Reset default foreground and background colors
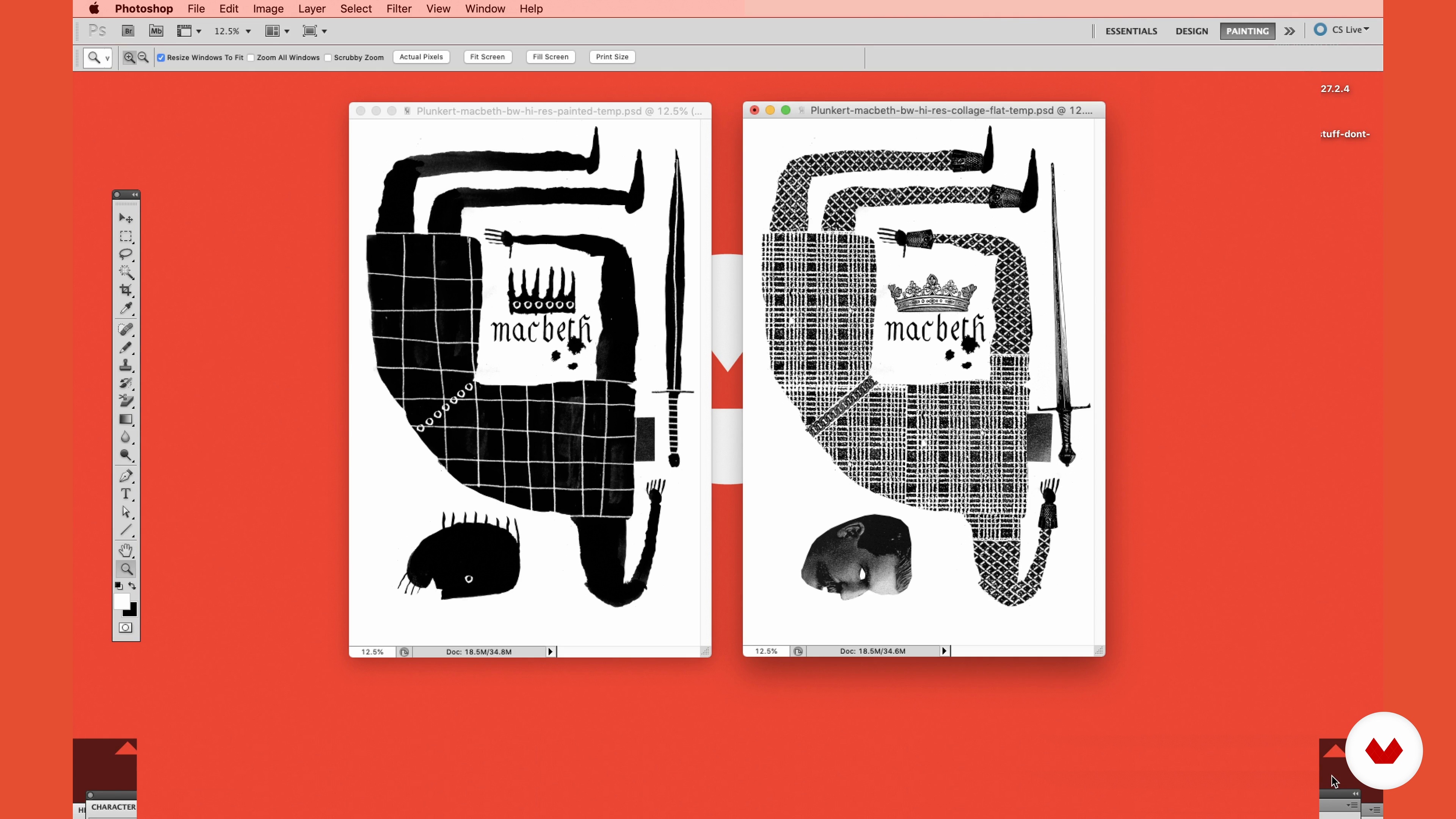 pyautogui.click(x=119, y=586)
